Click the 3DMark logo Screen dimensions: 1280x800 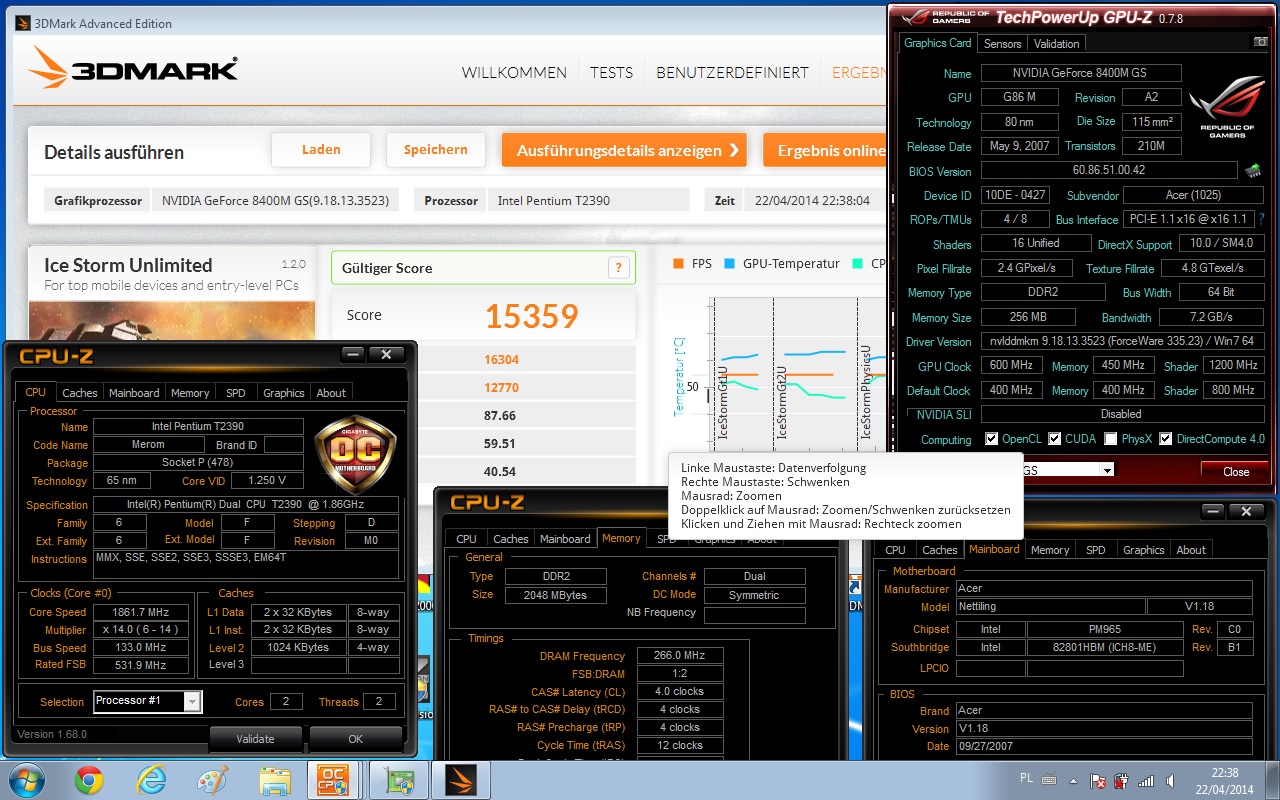point(133,69)
